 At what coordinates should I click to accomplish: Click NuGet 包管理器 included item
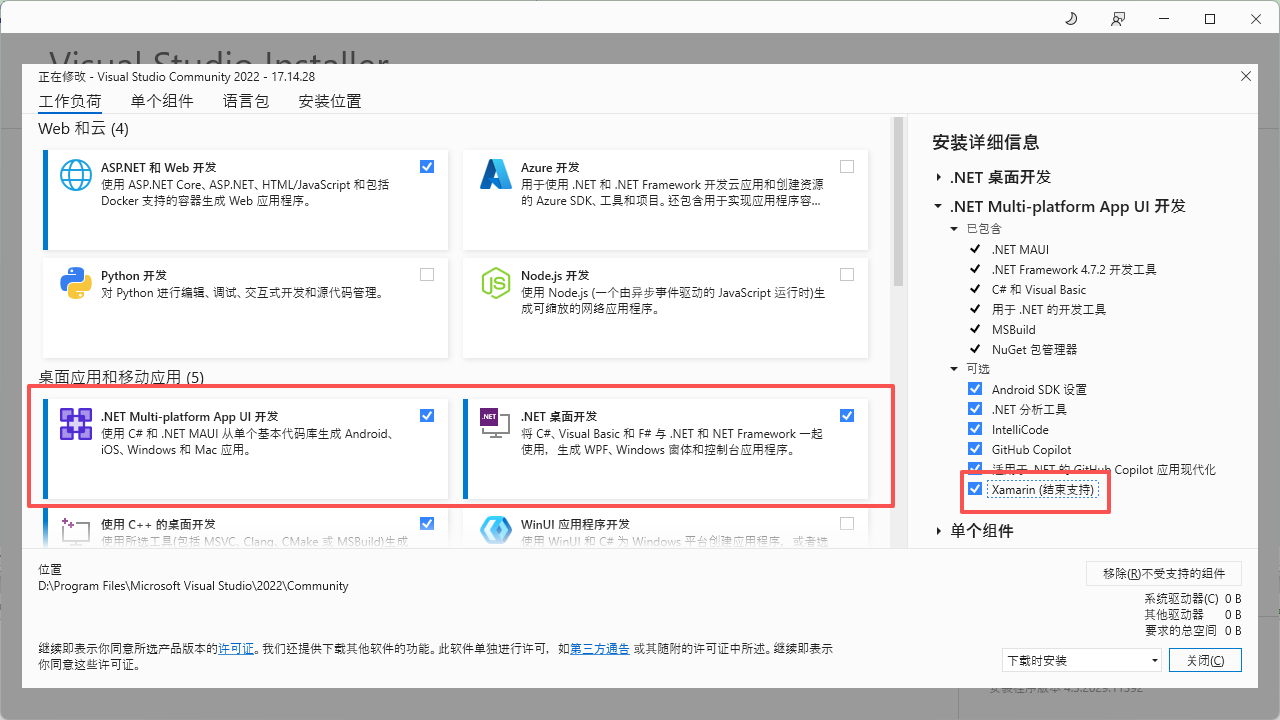pos(1034,349)
